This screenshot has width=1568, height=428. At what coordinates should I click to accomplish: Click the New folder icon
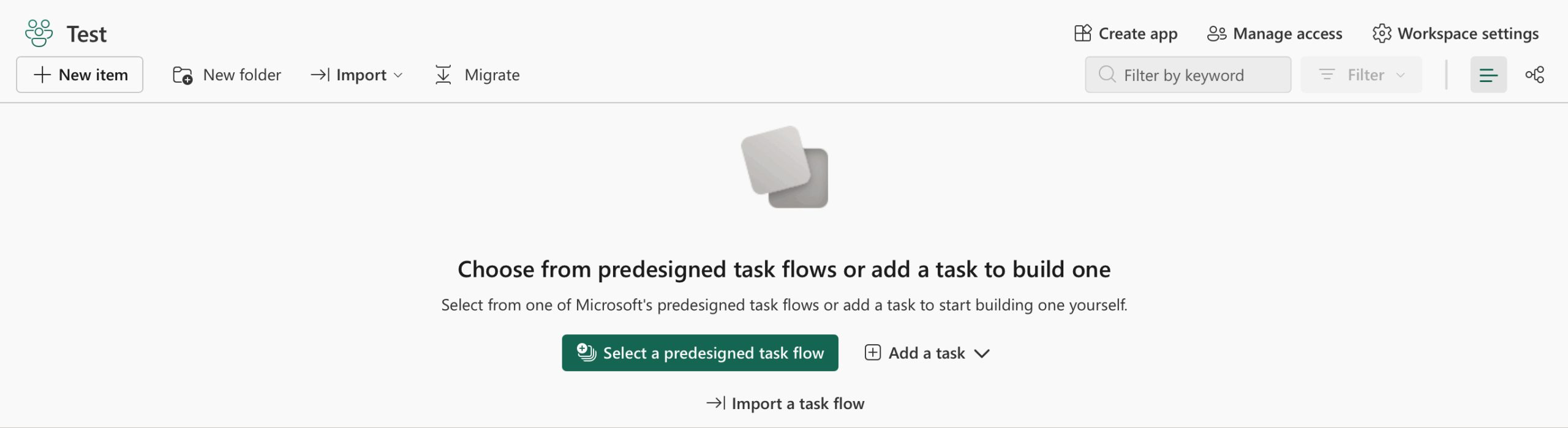183,75
